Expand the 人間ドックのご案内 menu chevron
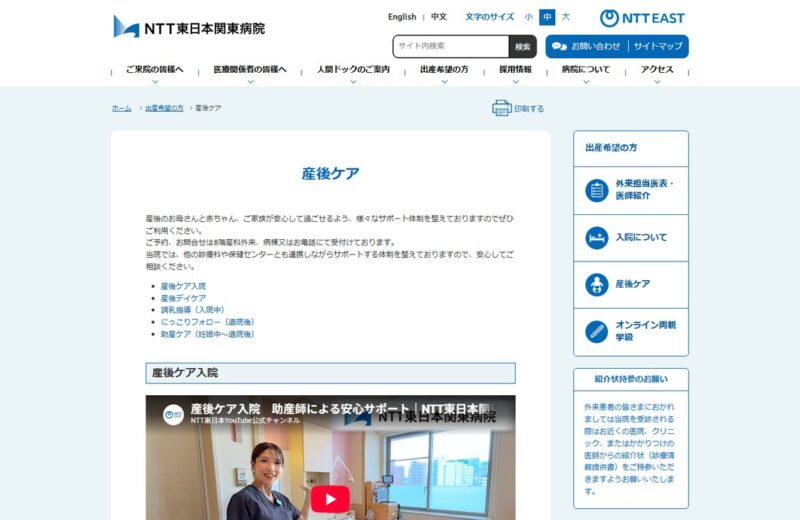 (353, 82)
